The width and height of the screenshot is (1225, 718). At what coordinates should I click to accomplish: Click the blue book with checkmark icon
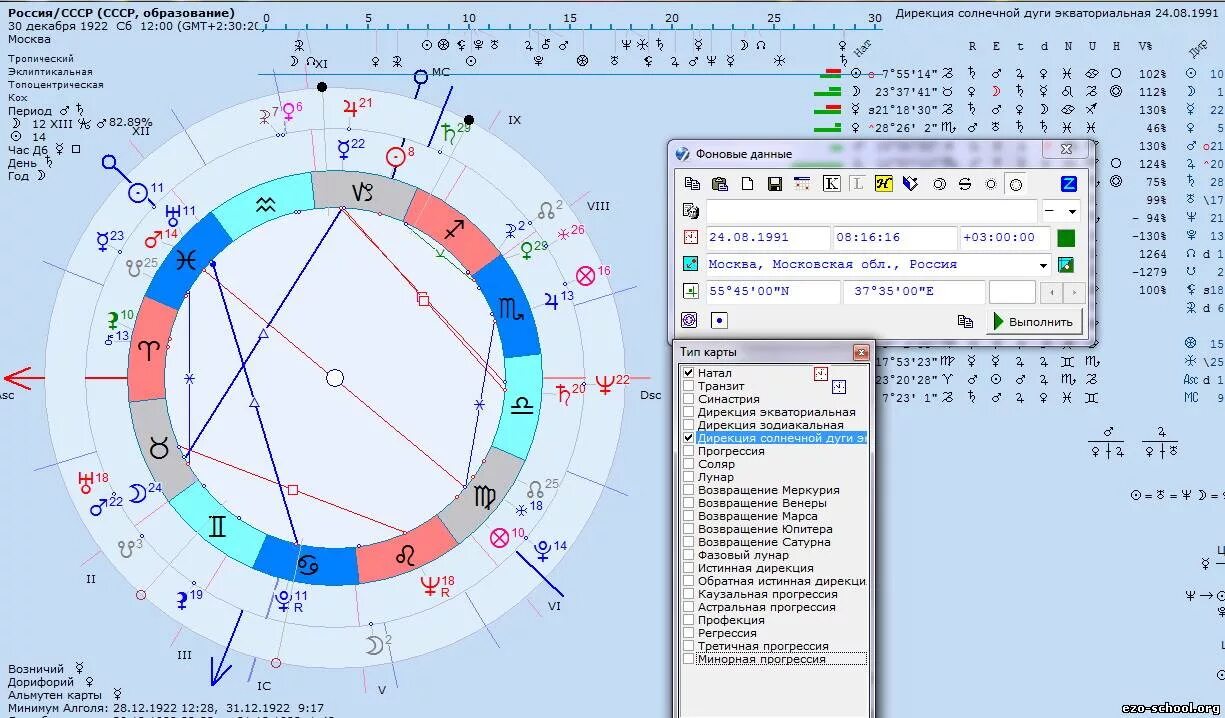[910, 184]
